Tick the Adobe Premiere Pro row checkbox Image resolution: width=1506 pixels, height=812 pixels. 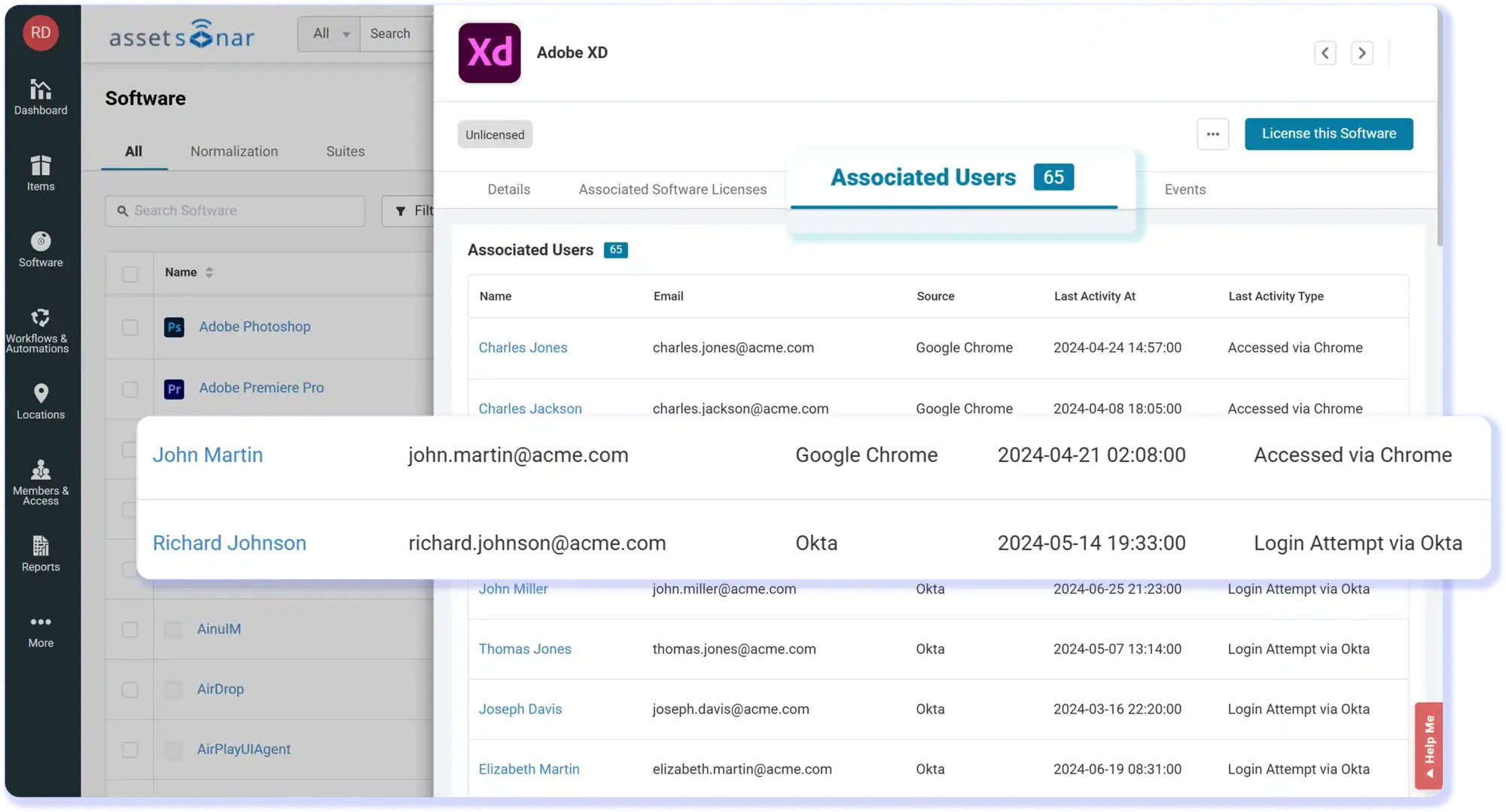pyautogui.click(x=130, y=389)
